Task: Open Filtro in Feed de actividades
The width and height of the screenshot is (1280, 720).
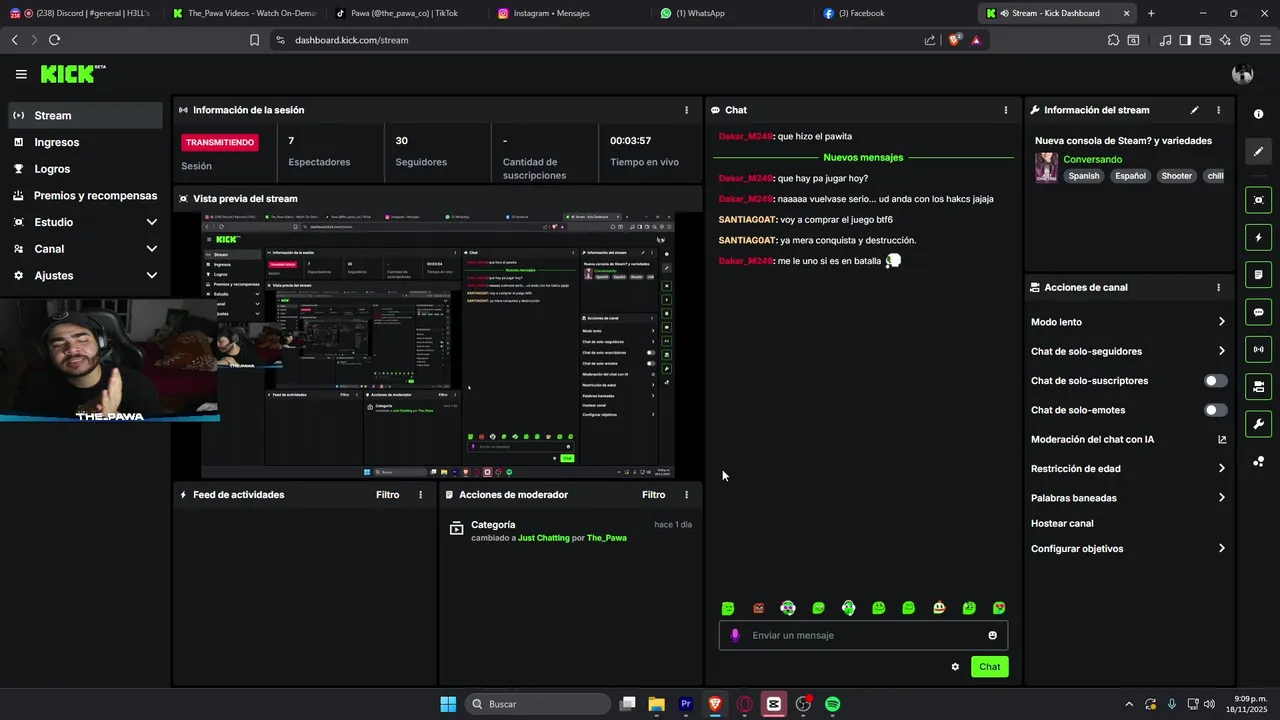Action: [387, 495]
